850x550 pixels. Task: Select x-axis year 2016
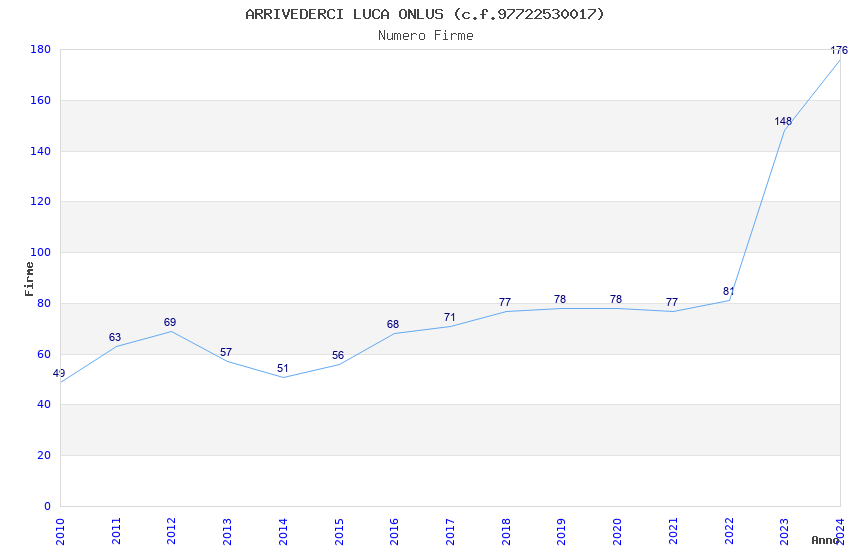coord(394,532)
